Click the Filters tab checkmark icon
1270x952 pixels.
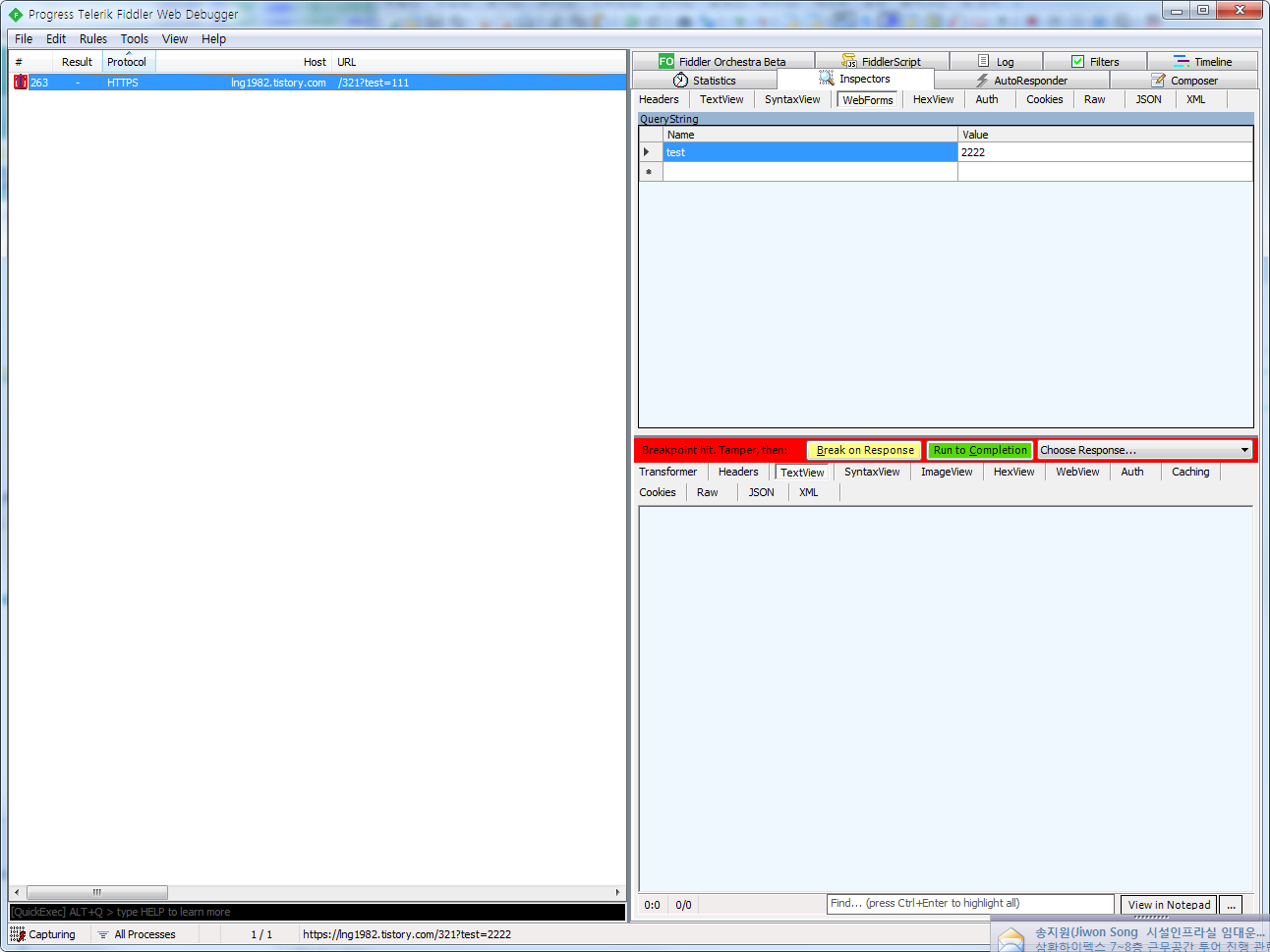point(1077,61)
